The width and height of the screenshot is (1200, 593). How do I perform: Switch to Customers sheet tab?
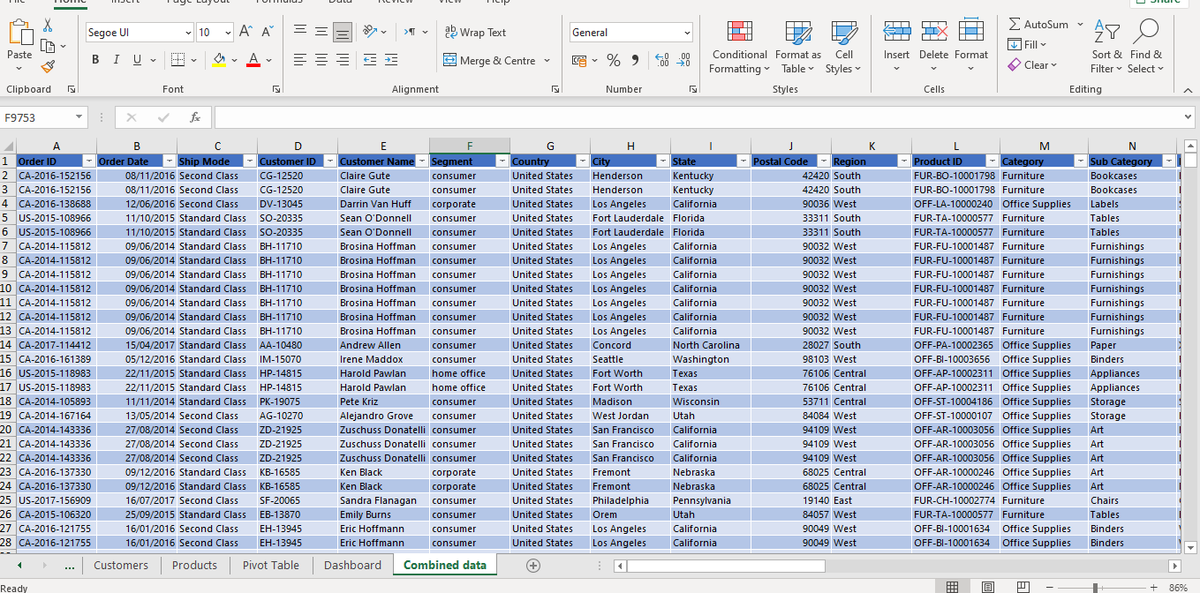click(x=121, y=565)
